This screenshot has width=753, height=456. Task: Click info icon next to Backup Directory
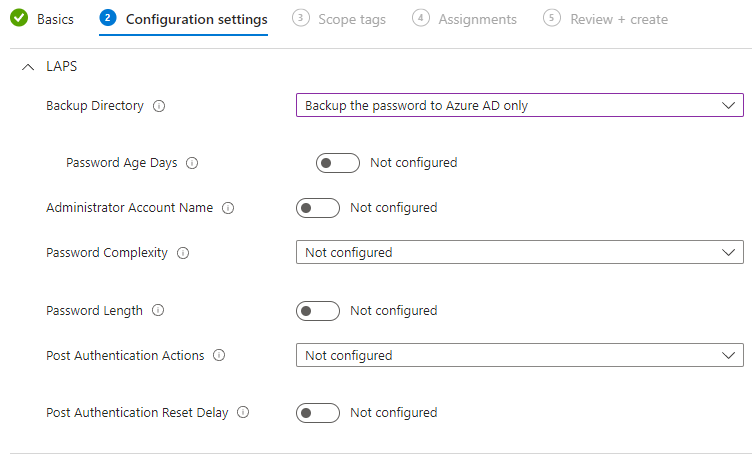159,105
